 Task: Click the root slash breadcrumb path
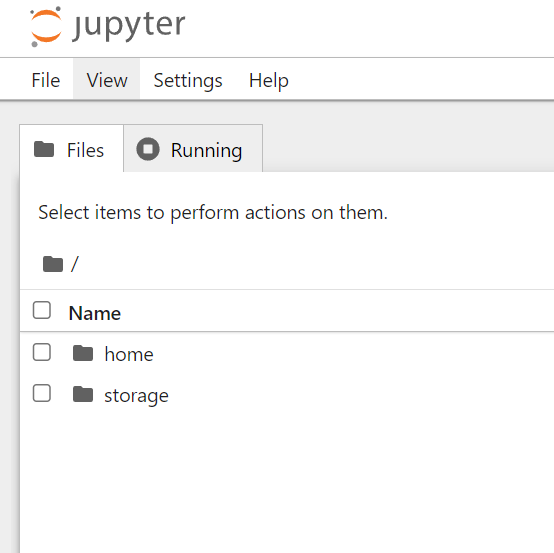pyautogui.click(x=75, y=264)
